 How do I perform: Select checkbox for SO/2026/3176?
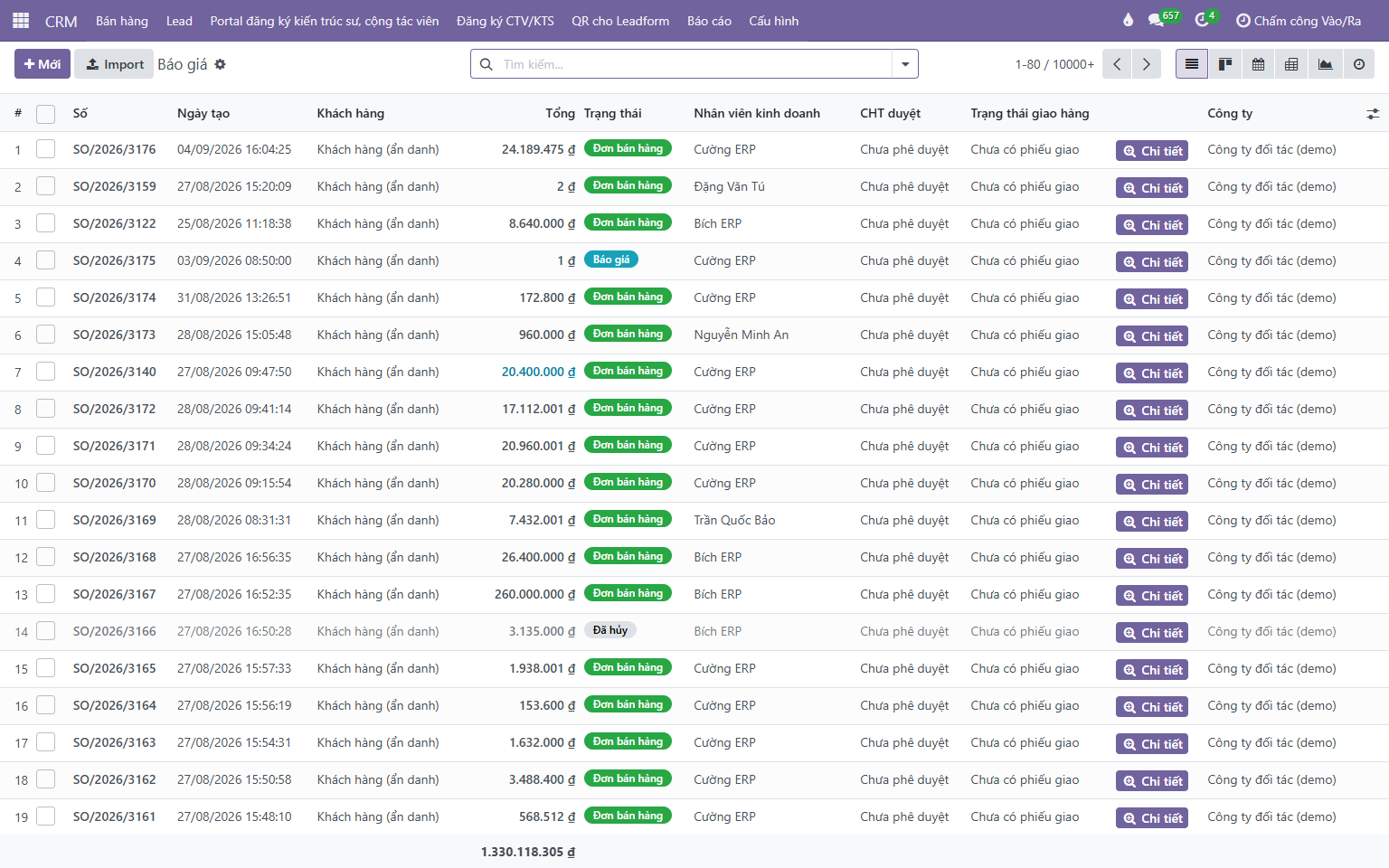click(x=45, y=149)
